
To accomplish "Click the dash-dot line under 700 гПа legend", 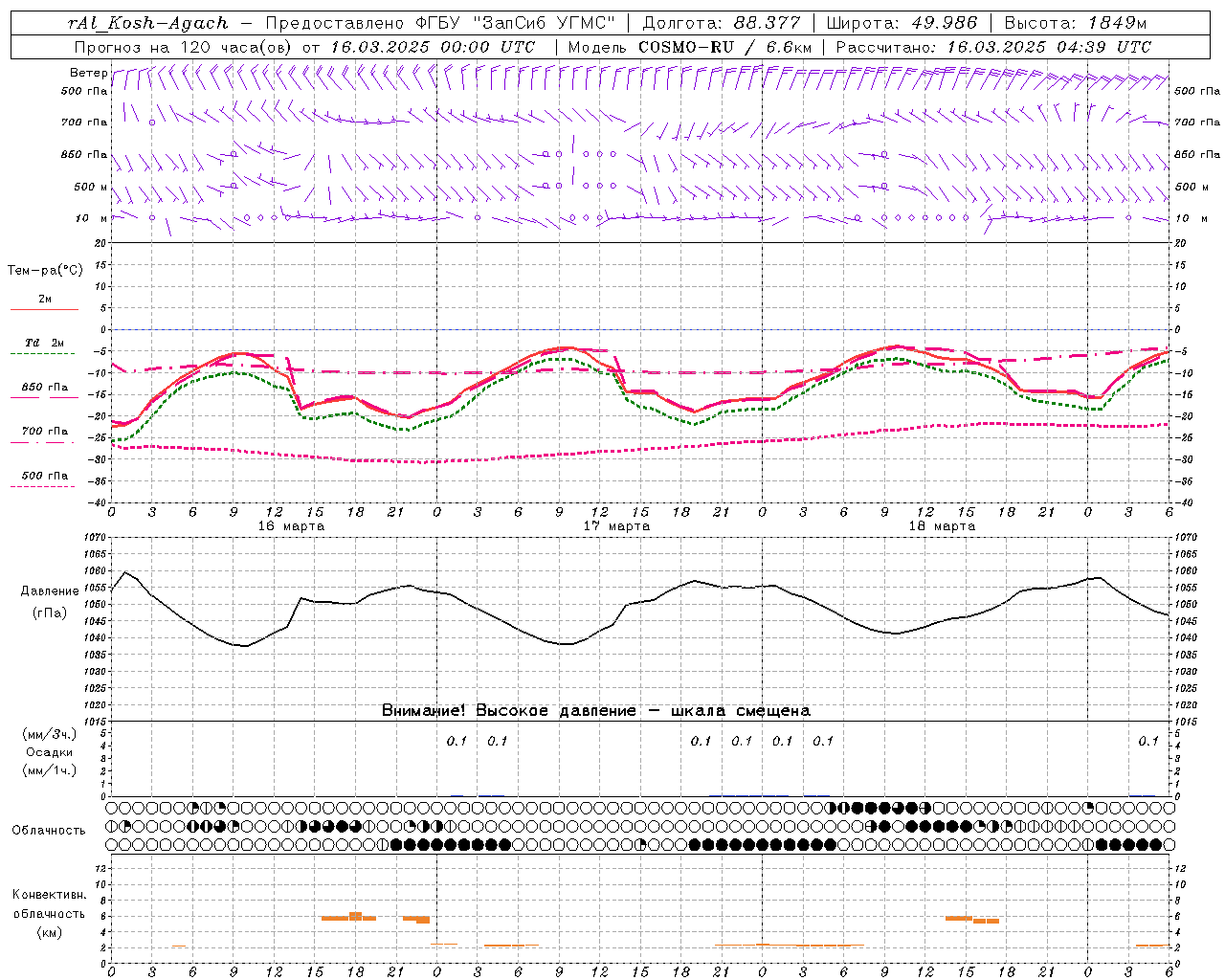I will point(44,442).
